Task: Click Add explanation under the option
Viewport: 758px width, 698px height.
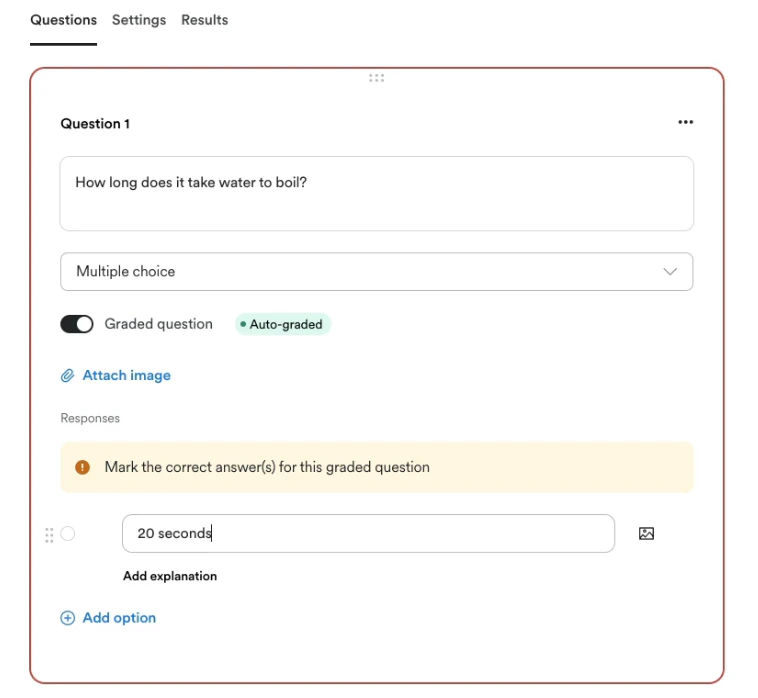Action: [x=170, y=576]
